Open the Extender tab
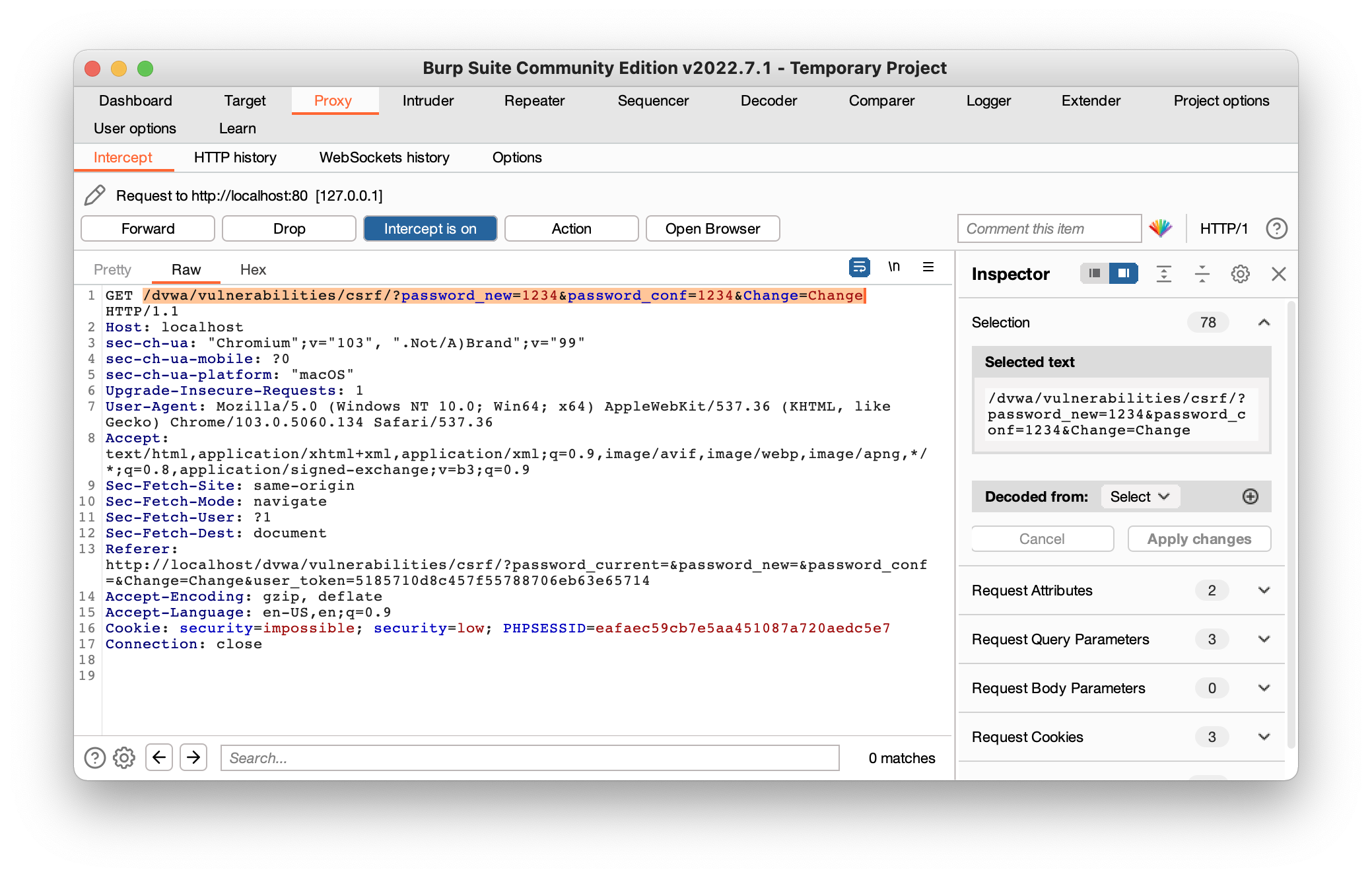The width and height of the screenshot is (1372, 878). 1091,100
